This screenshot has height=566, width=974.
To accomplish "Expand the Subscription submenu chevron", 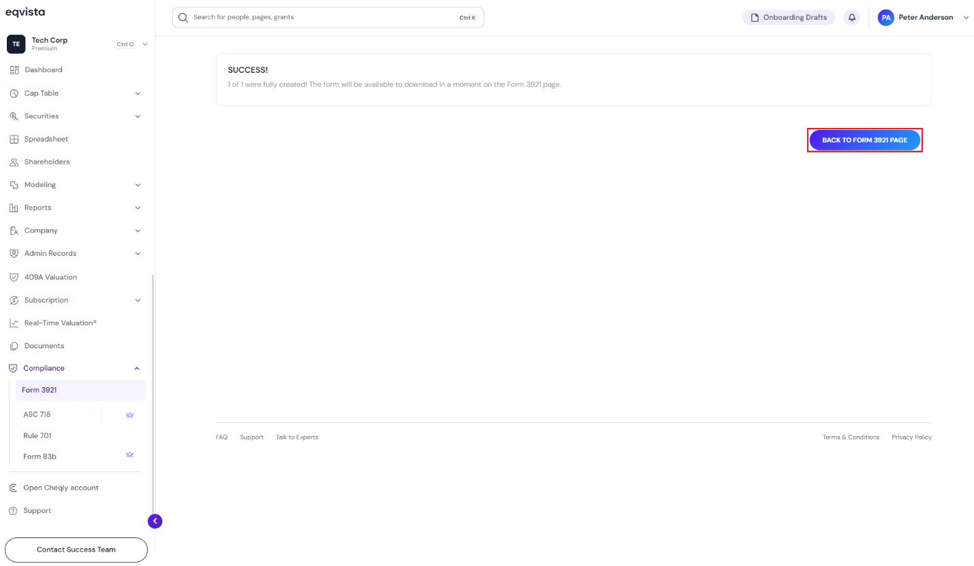I will tap(138, 300).
